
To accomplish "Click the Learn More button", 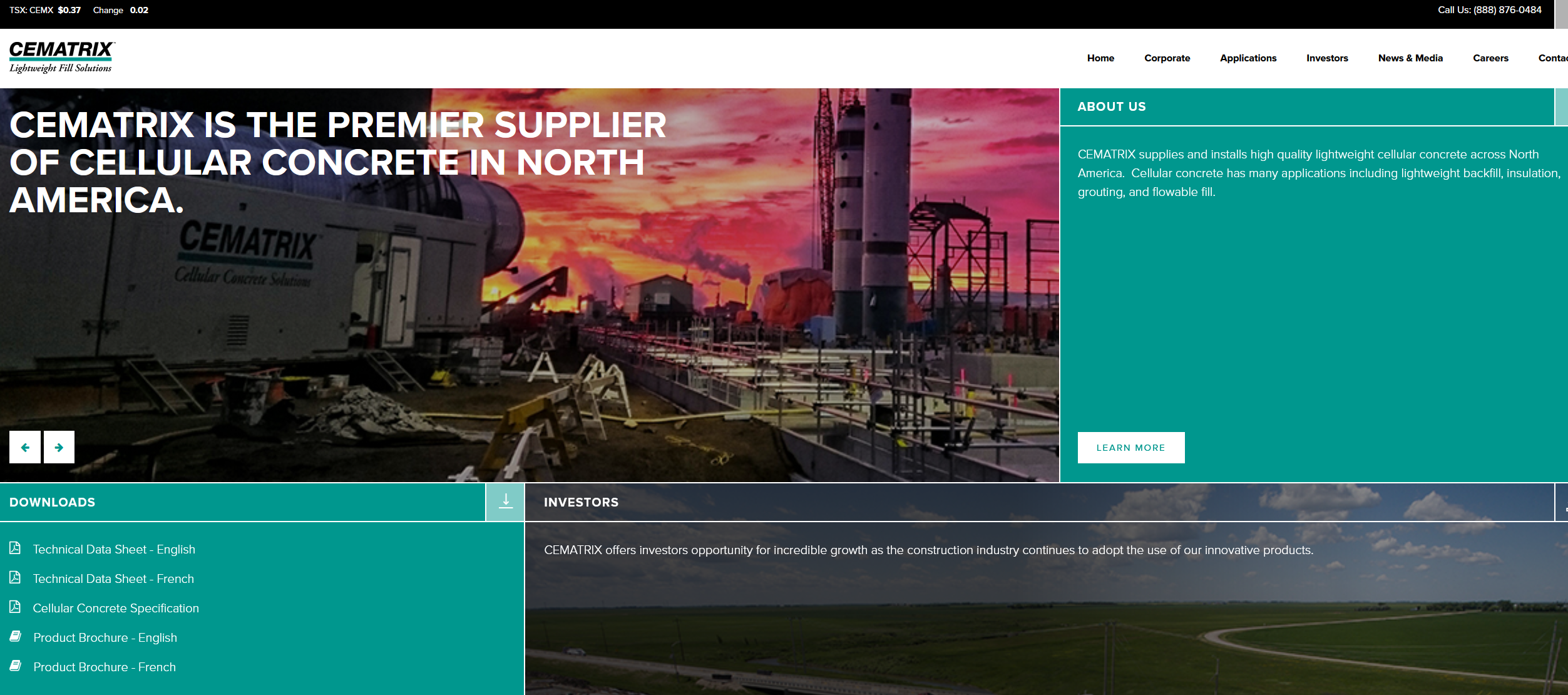I will tap(1130, 448).
